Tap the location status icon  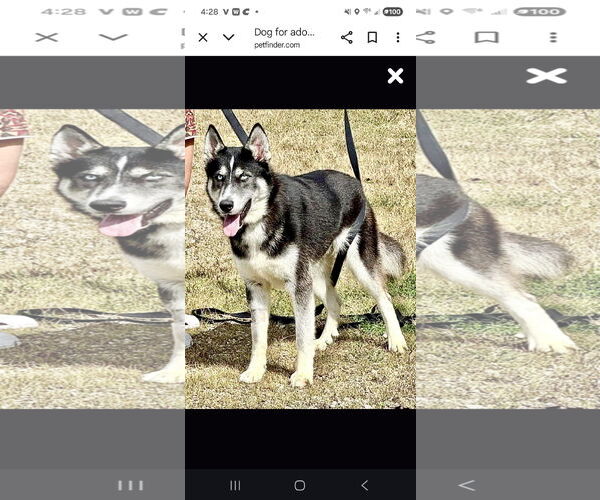click(357, 12)
